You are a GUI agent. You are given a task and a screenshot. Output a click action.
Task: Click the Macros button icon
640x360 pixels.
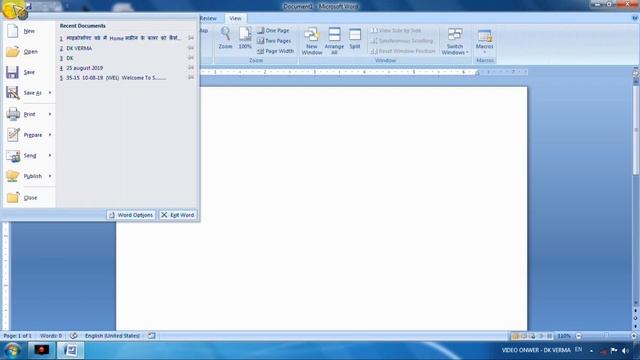pos(484,36)
